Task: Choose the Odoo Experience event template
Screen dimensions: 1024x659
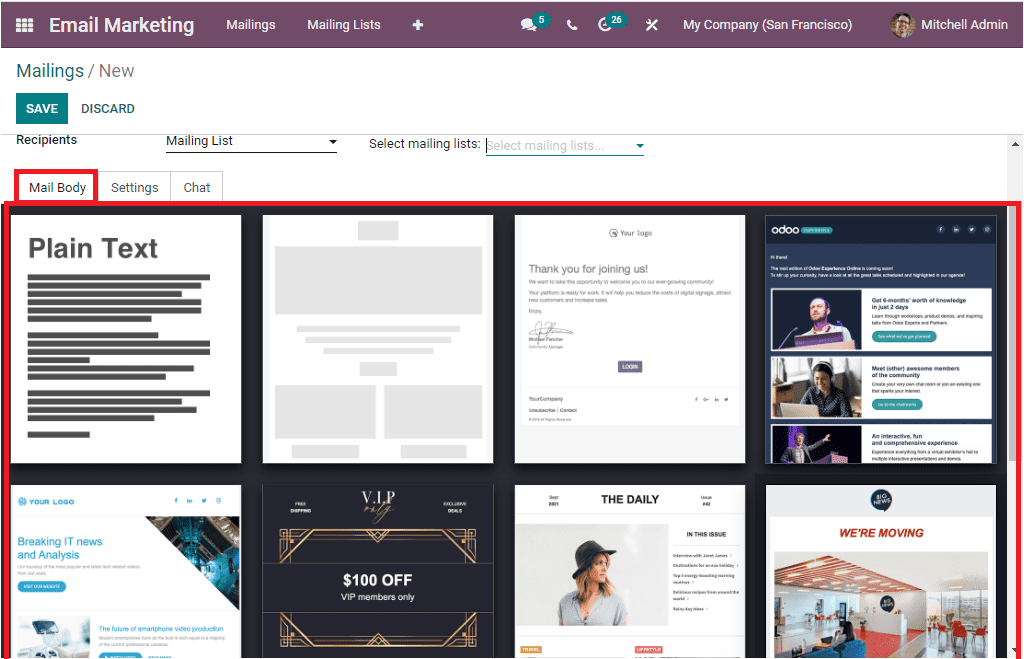Action: [x=881, y=339]
